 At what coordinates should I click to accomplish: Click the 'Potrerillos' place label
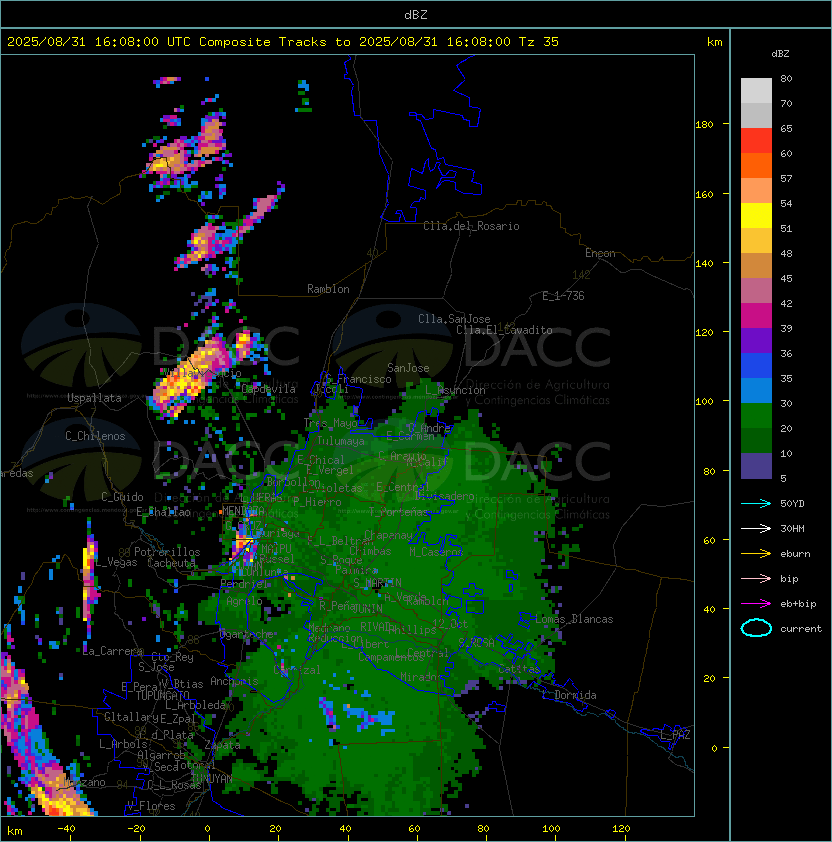167,552
